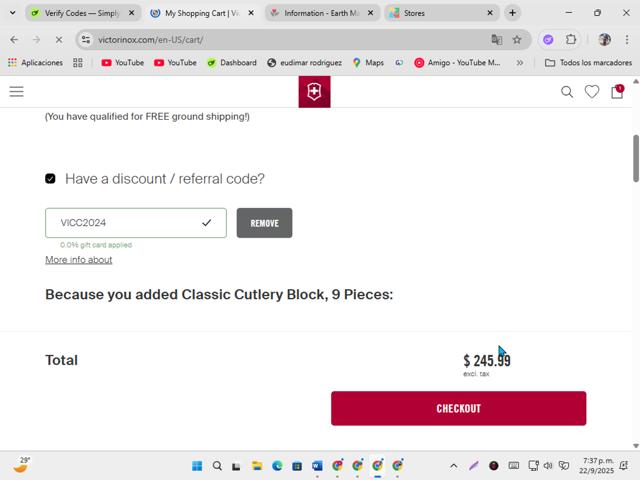Open the browser extensions puzzle icon
The height and width of the screenshot is (480, 640).
click(x=571, y=40)
